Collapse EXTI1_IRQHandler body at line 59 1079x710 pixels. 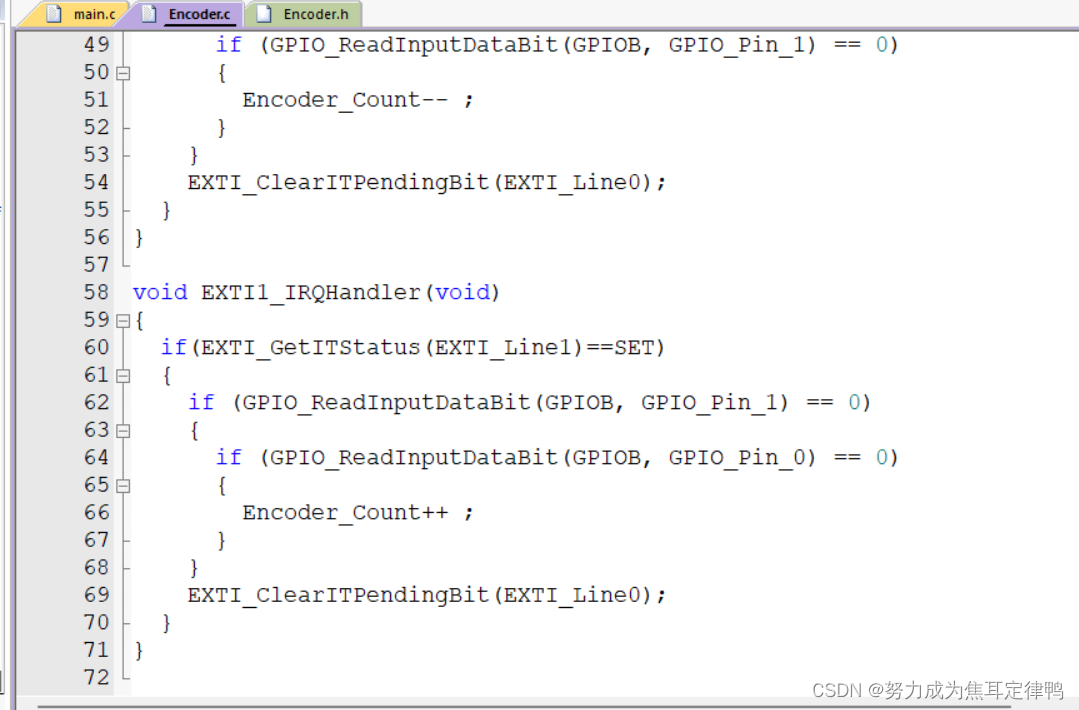pos(123,321)
